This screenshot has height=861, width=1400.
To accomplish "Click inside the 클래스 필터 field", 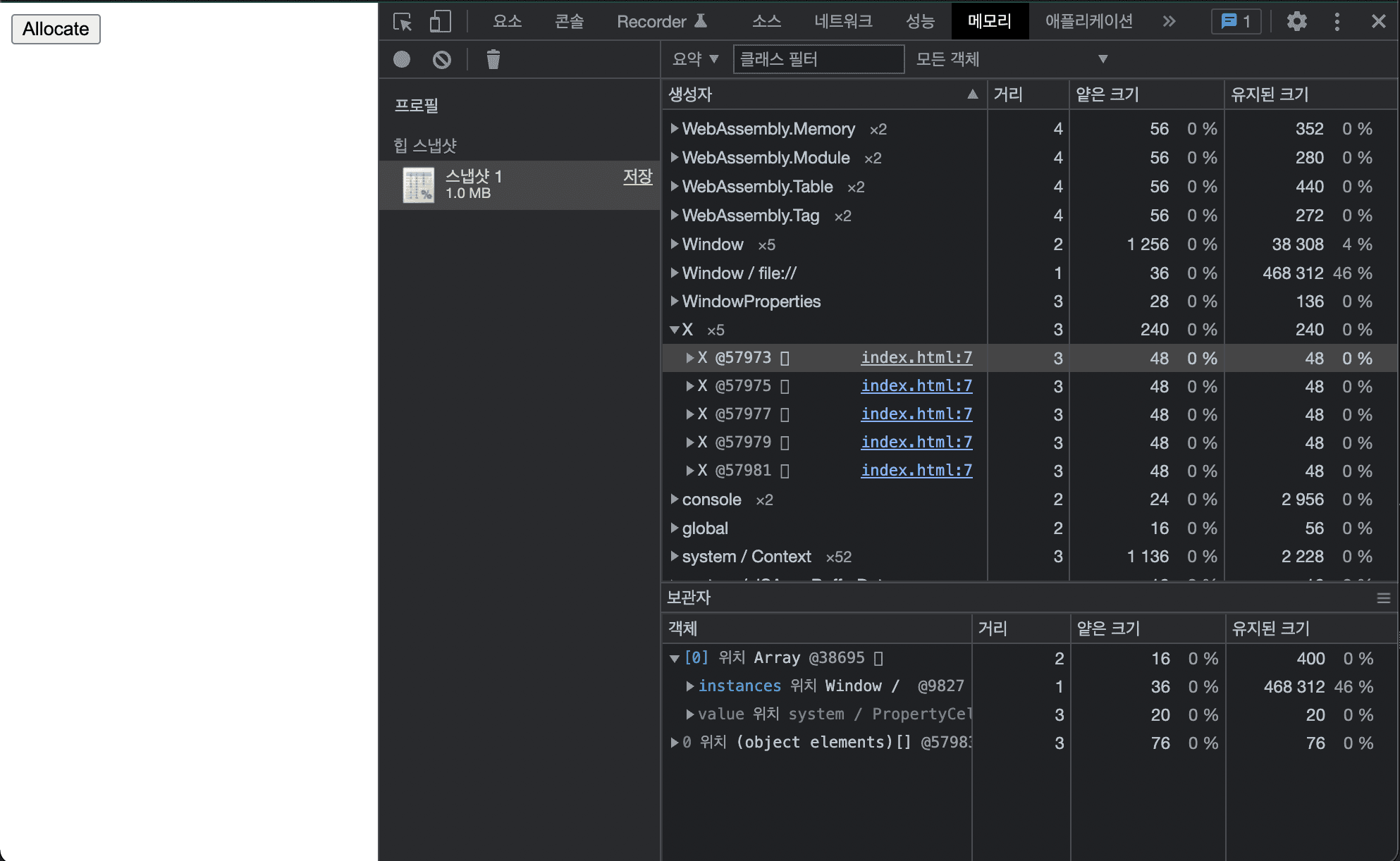I will pos(818,59).
